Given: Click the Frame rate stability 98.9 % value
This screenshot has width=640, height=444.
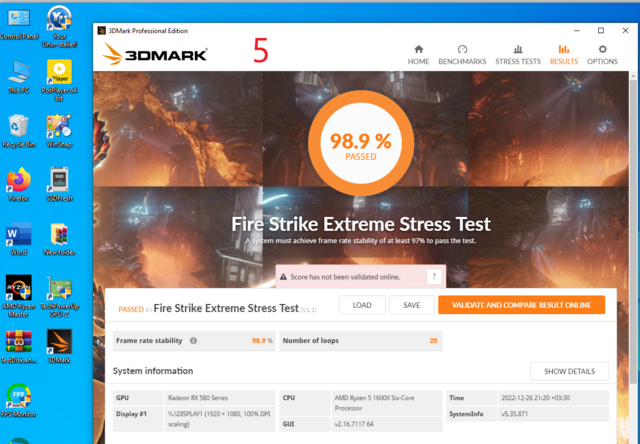Looking at the screenshot, I should pos(262,340).
